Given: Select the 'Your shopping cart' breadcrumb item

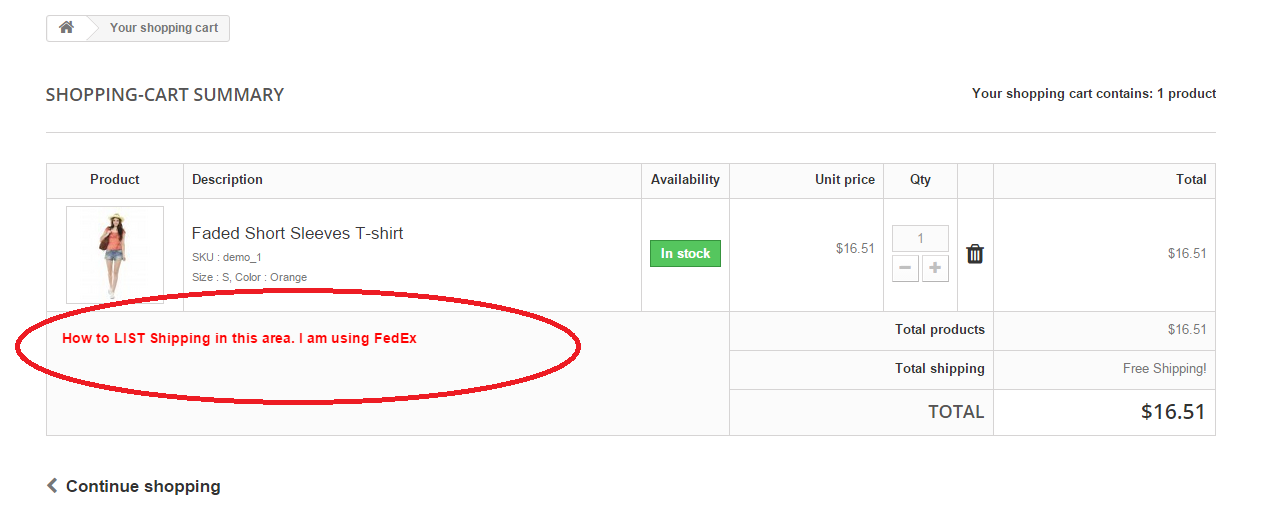Looking at the screenshot, I should click(163, 28).
